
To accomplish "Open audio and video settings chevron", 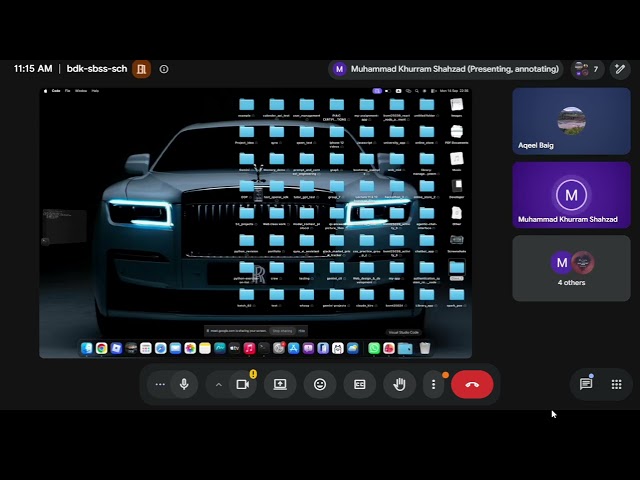I will click(219, 384).
